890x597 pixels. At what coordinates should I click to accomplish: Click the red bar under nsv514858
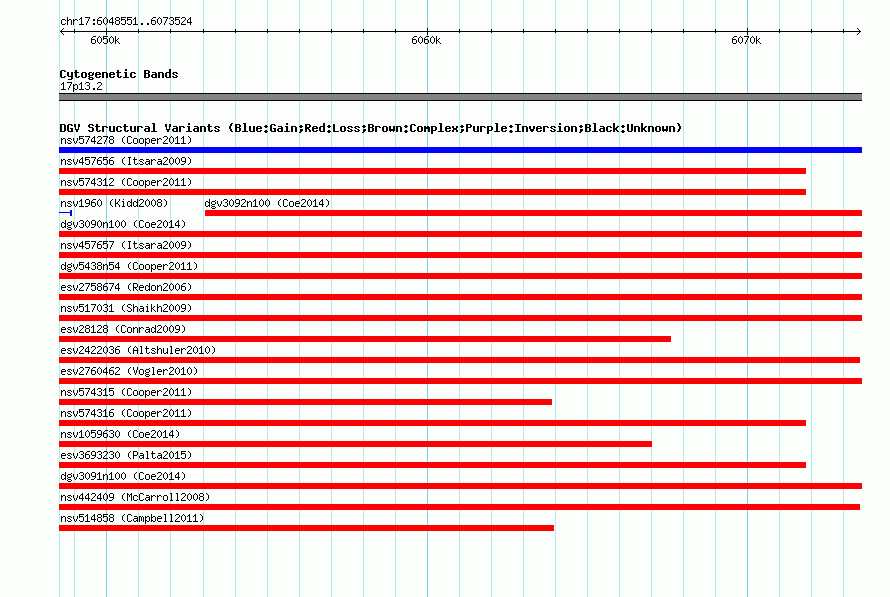tap(307, 528)
